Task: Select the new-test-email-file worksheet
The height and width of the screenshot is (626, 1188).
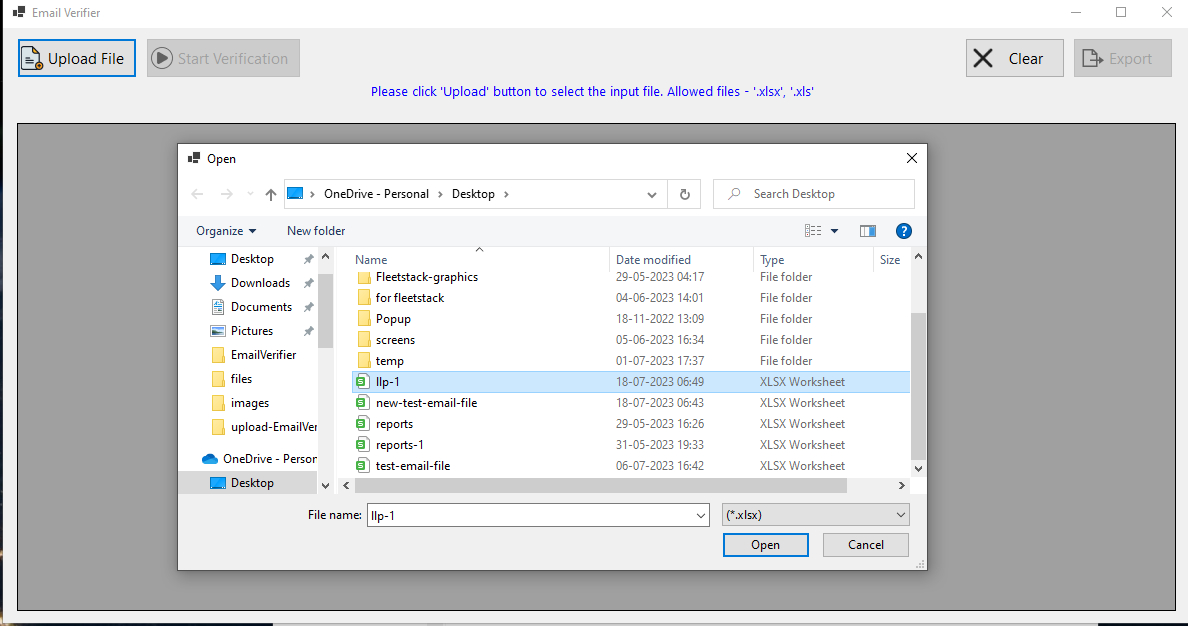Action: (426, 403)
